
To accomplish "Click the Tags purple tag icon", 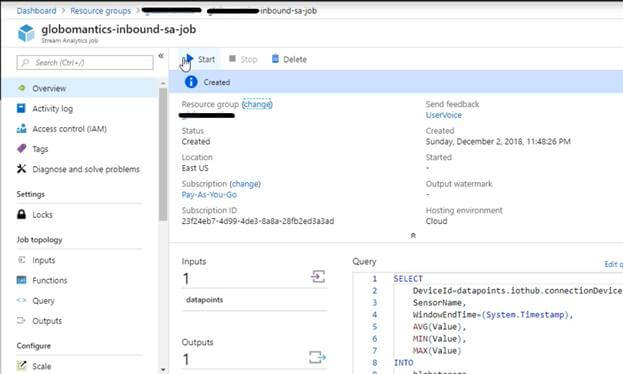I will [x=21, y=149].
